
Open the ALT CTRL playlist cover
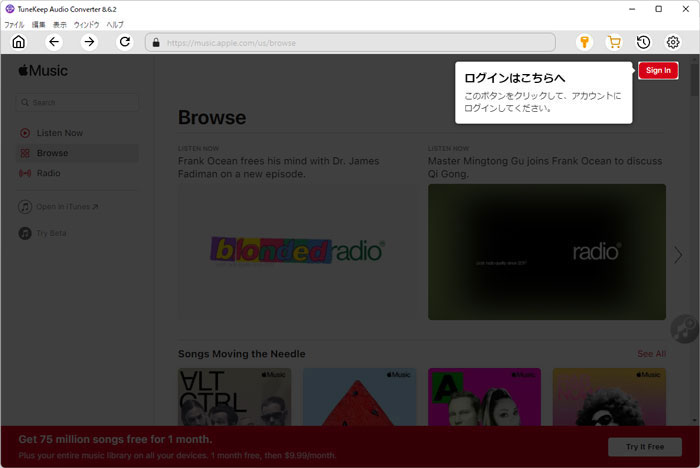coord(234,397)
